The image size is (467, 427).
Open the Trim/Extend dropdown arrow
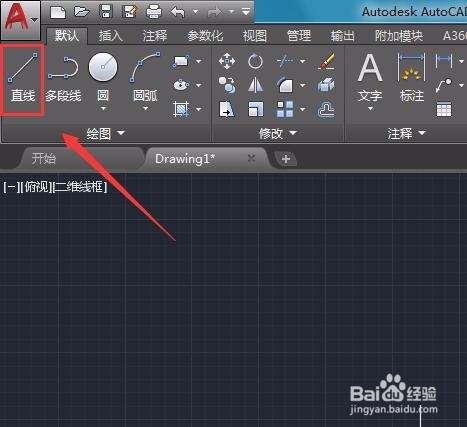coord(303,61)
